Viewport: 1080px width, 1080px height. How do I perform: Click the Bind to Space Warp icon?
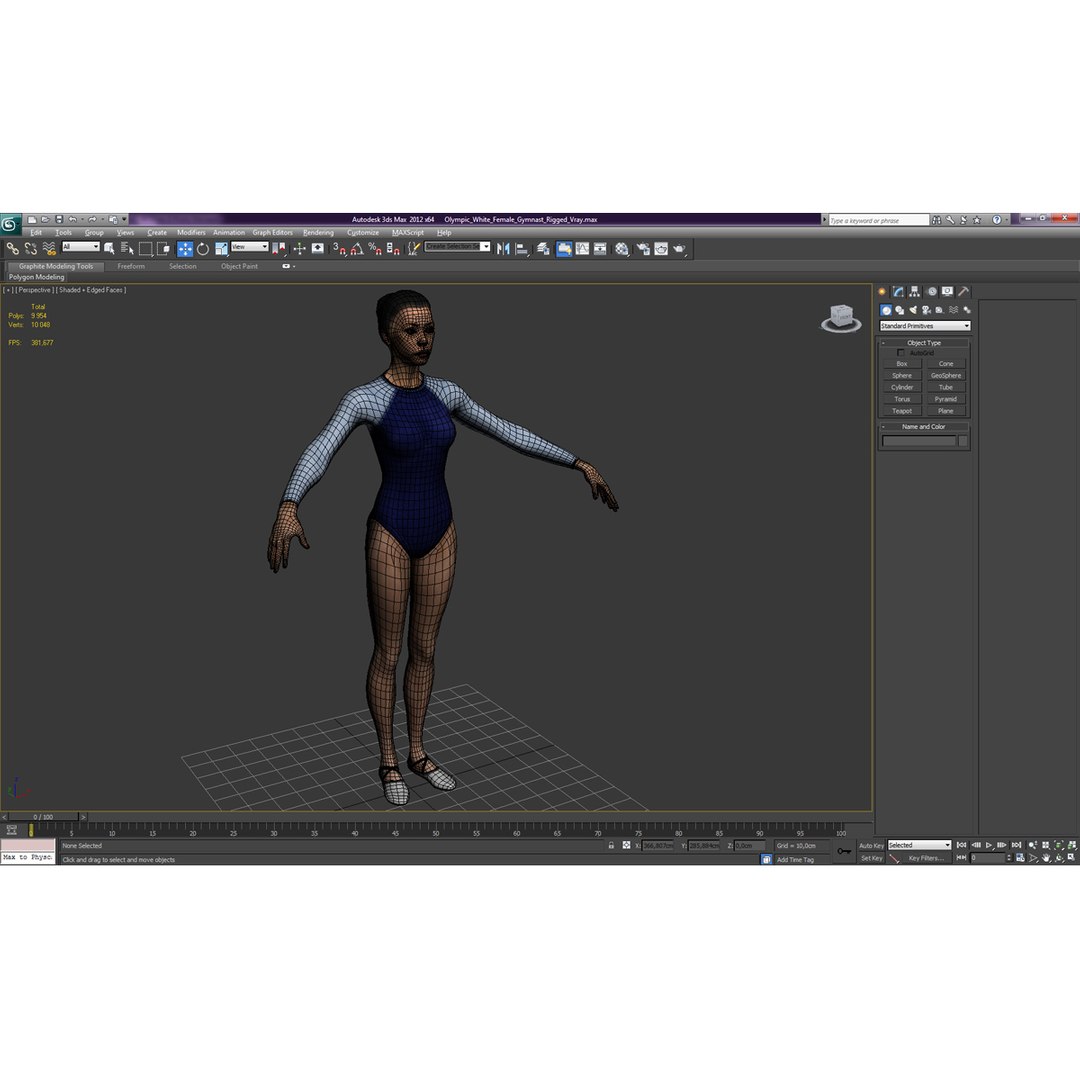(49, 249)
